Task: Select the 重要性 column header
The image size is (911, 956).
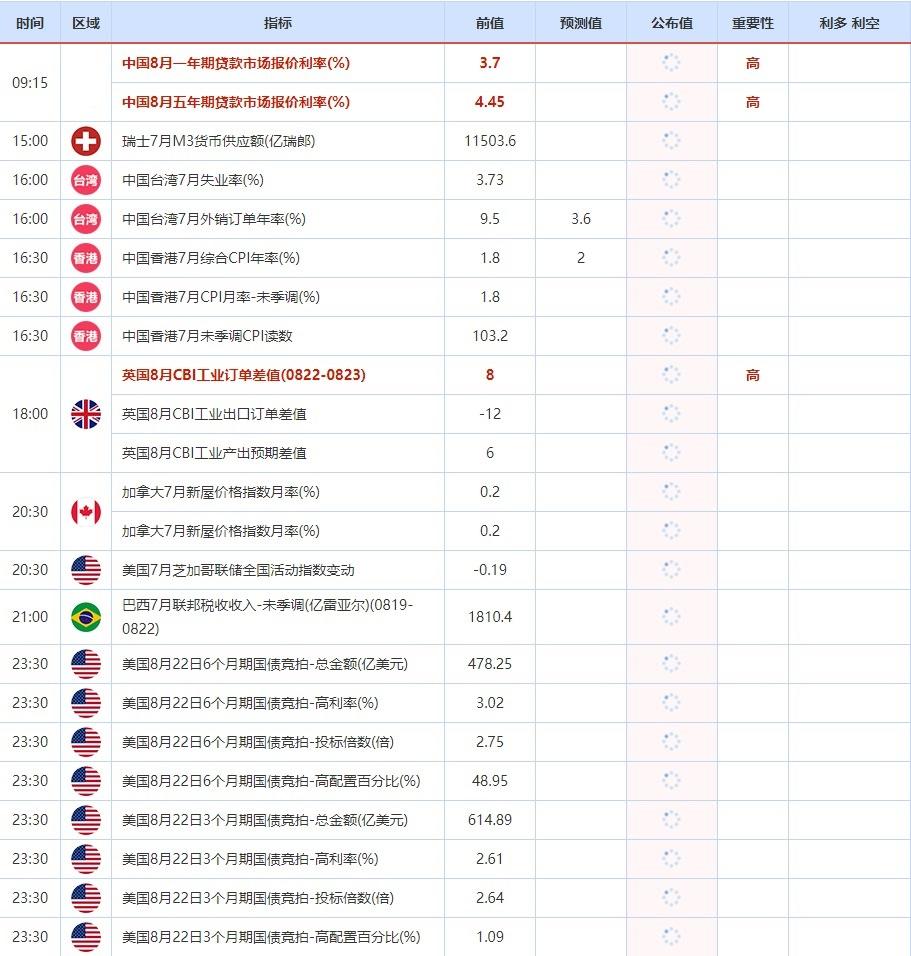Action: point(752,23)
